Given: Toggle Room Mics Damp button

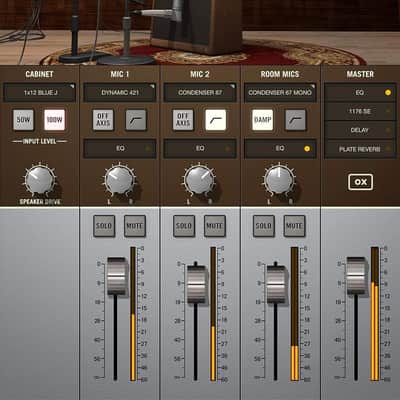Looking at the screenshot, I should tap(263, 120).
